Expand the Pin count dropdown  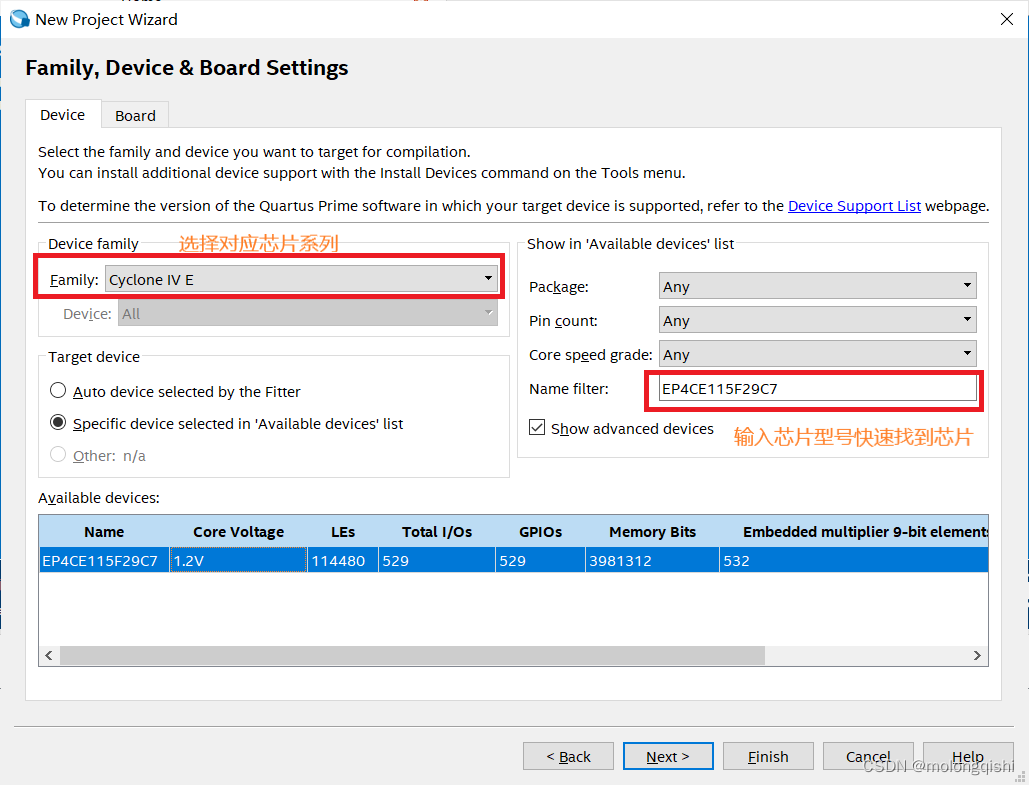click(x=818, y=320)
